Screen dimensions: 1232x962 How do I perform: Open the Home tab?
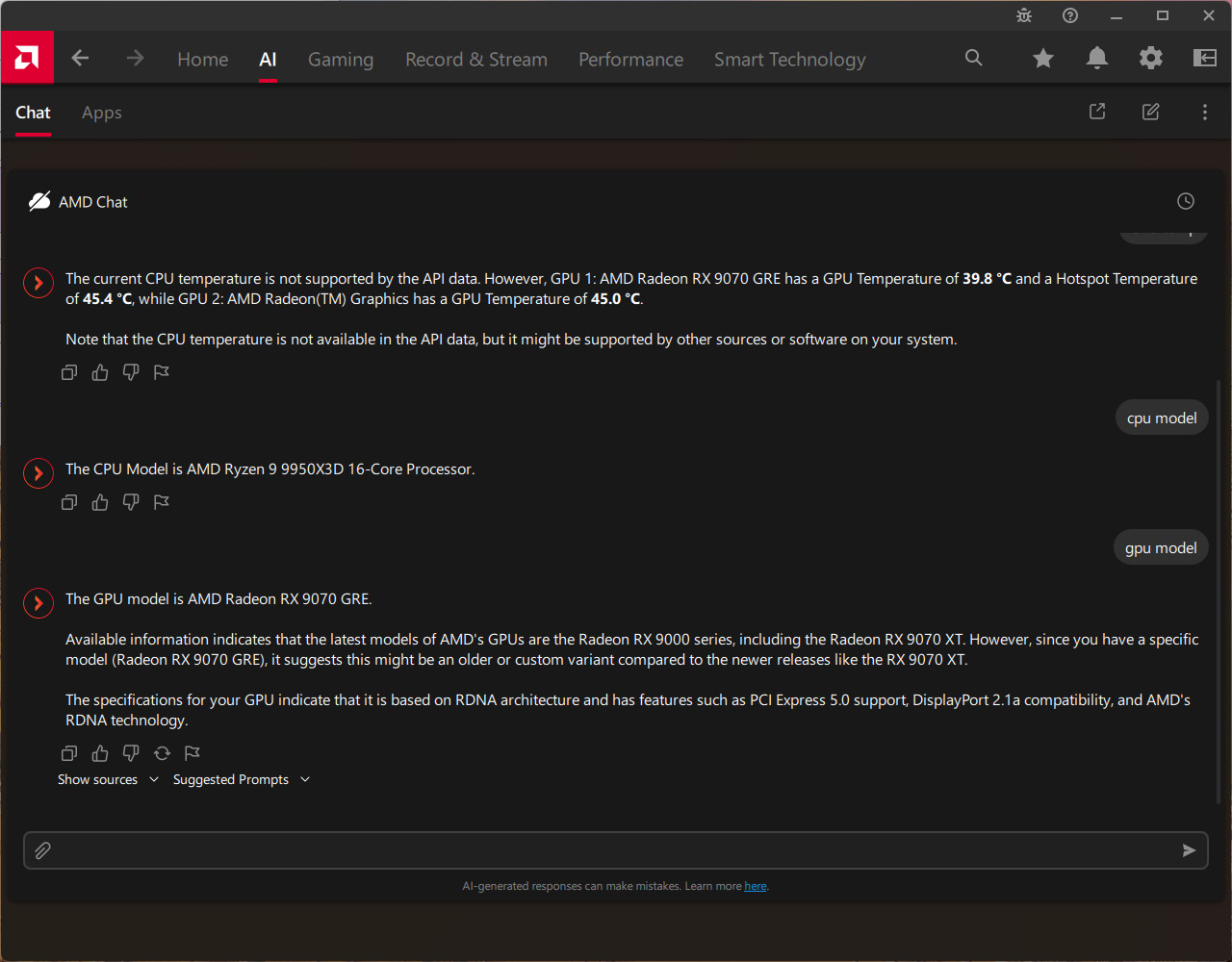(203, 60)
